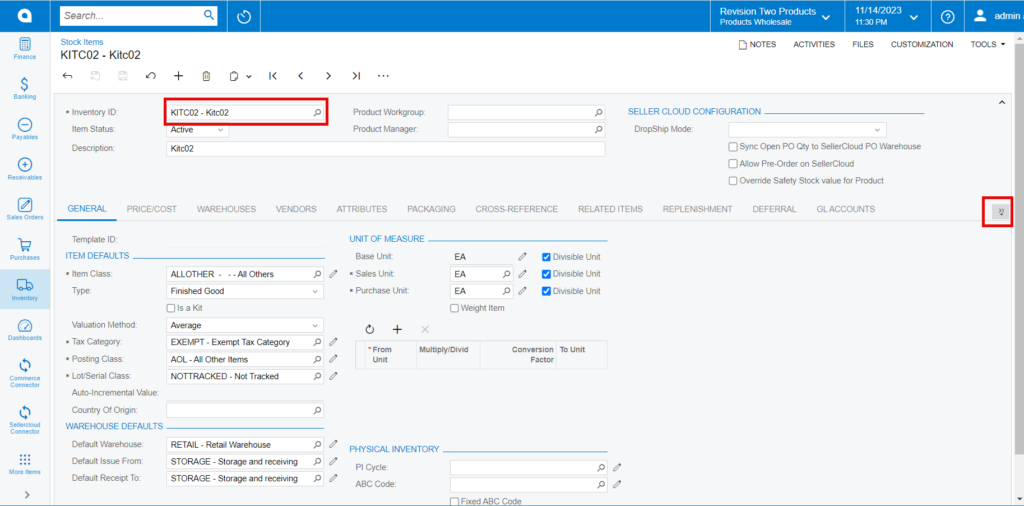
Task: Toggle Override Safety Stock value for Product
Action: pyautogui.click(x=734, y=180)
